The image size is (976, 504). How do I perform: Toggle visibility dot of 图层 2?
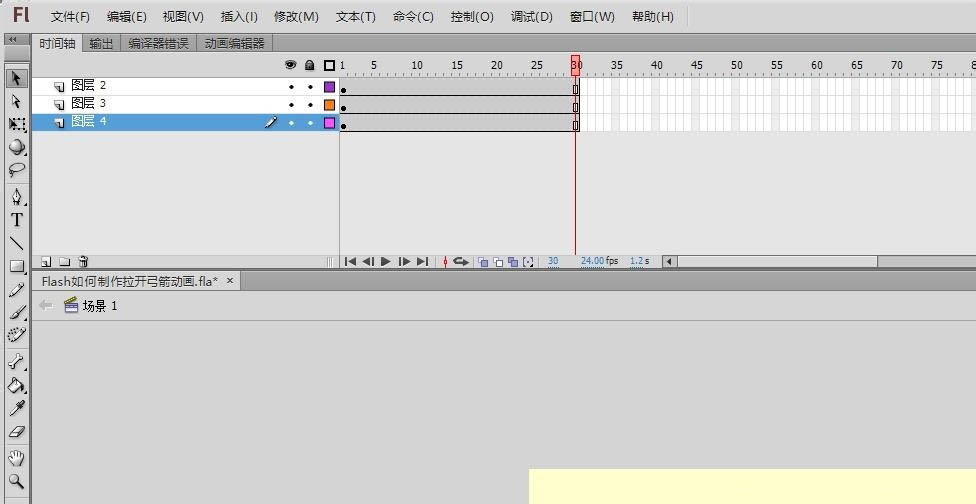tap(291, 87)
